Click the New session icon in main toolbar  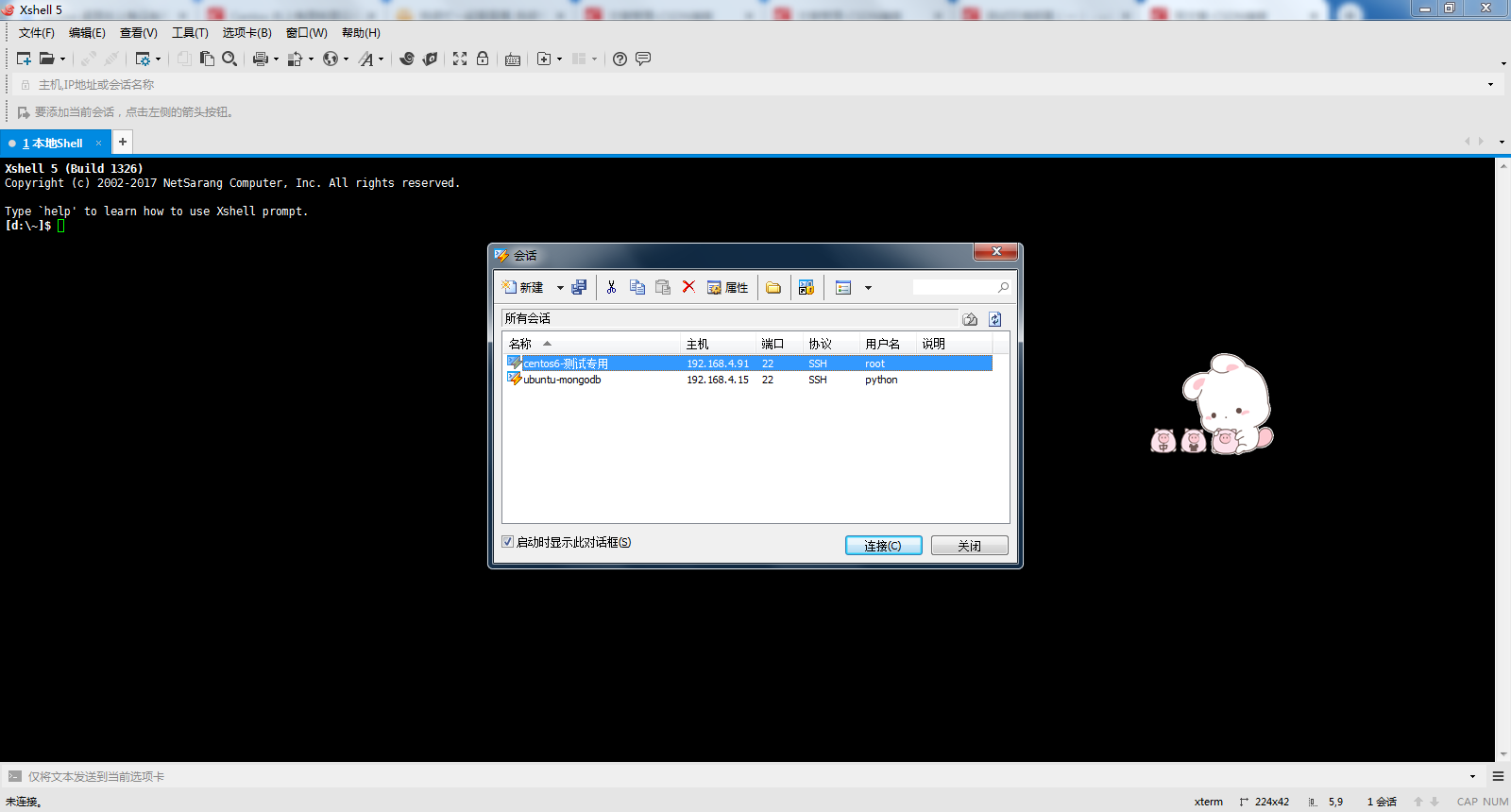(x=24, y=59)
